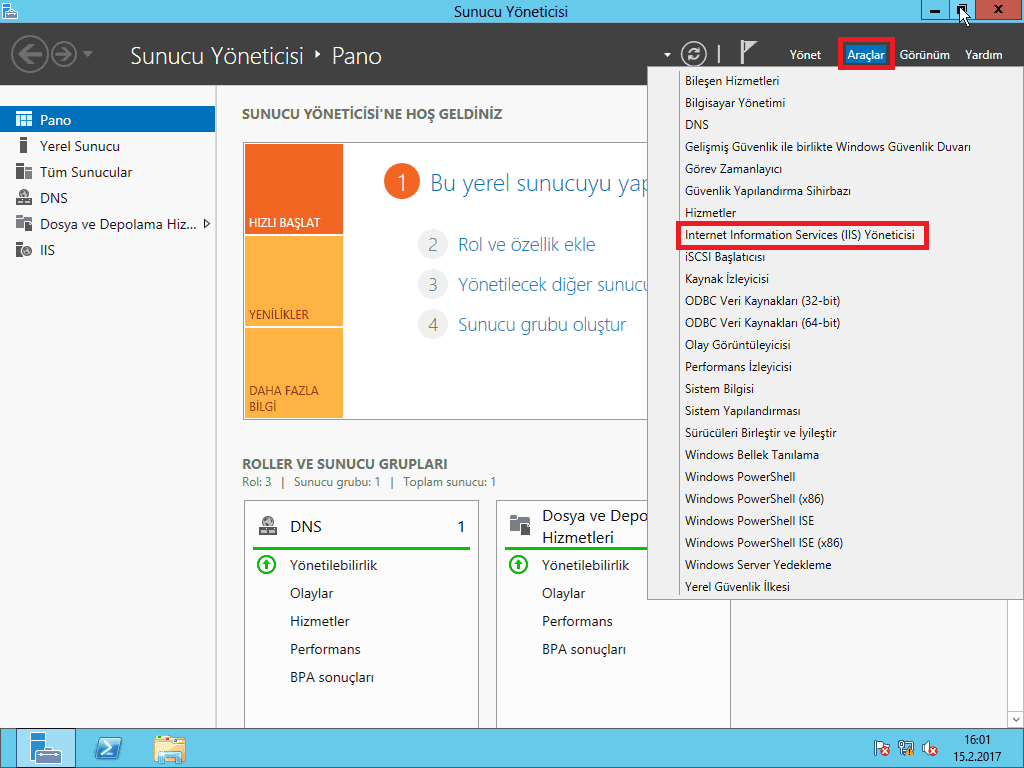
Task: Click Action Center flag tray icon
Action: [881, 748]
